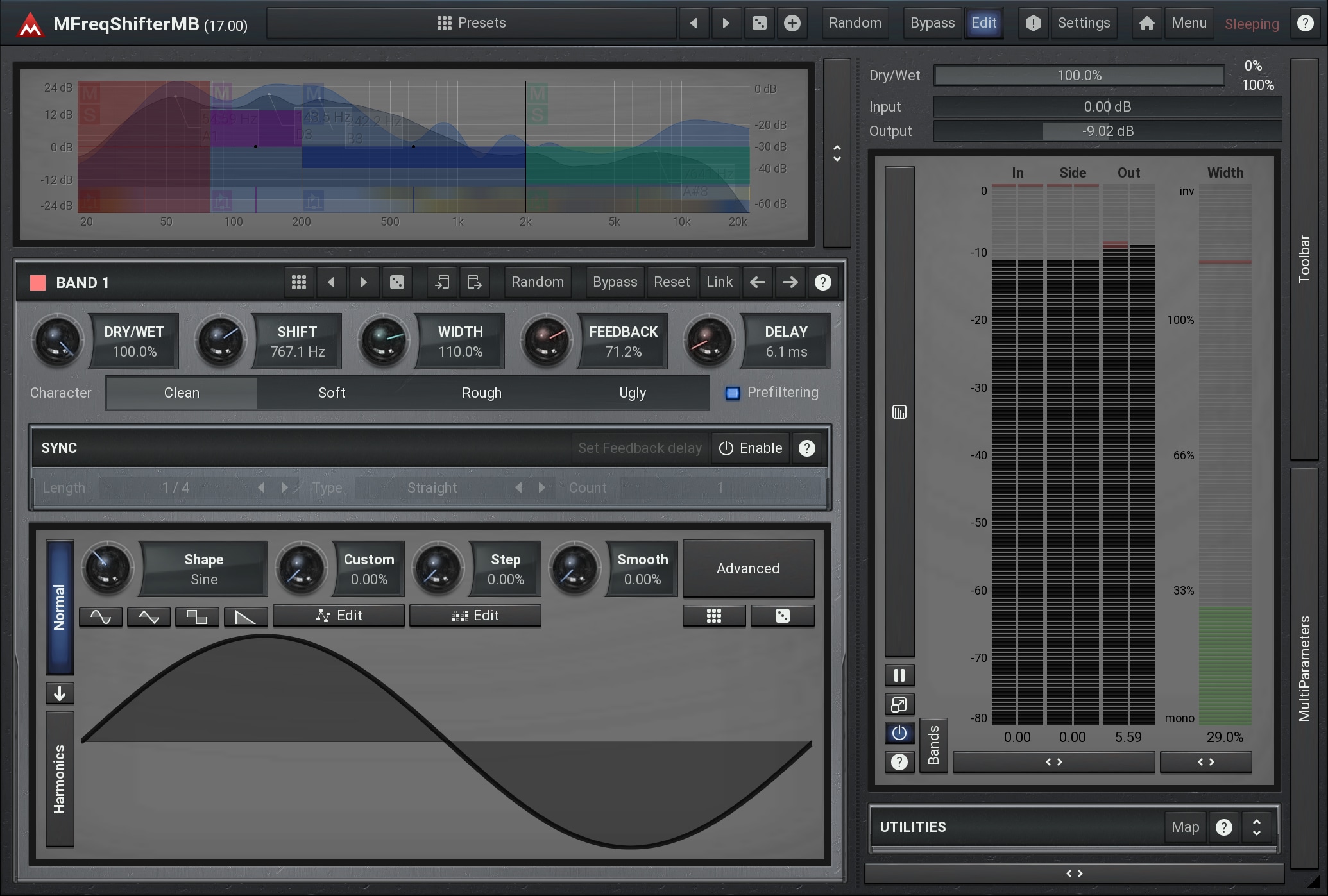Open the Menu item in top bar
The height and width of the screenshot is (896, 1328).
point(1189,23)
